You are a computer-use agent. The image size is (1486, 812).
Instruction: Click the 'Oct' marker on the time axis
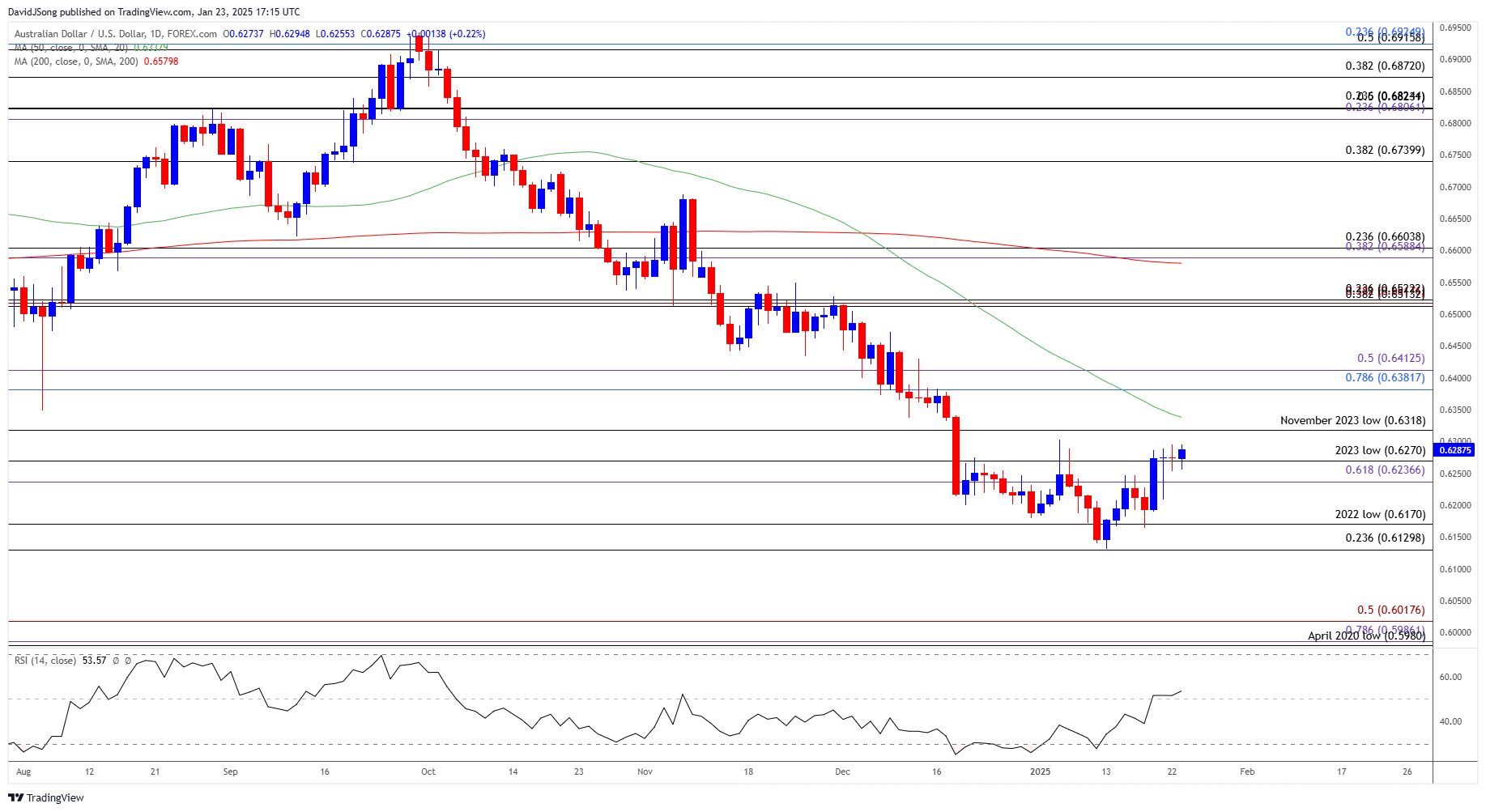pyautogui.click(x=428, y=772)
